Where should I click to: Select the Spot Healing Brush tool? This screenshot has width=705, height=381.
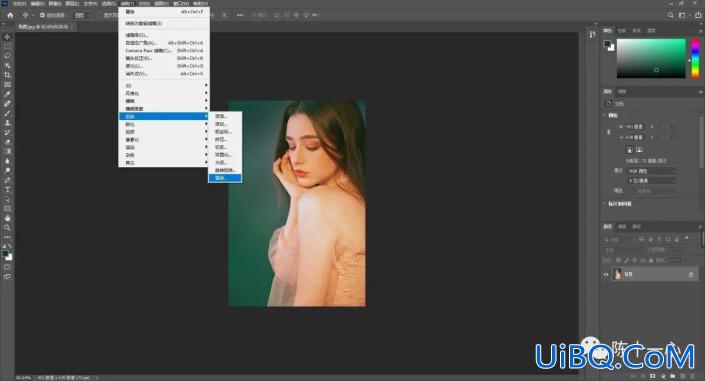click(x=7, y=104)
